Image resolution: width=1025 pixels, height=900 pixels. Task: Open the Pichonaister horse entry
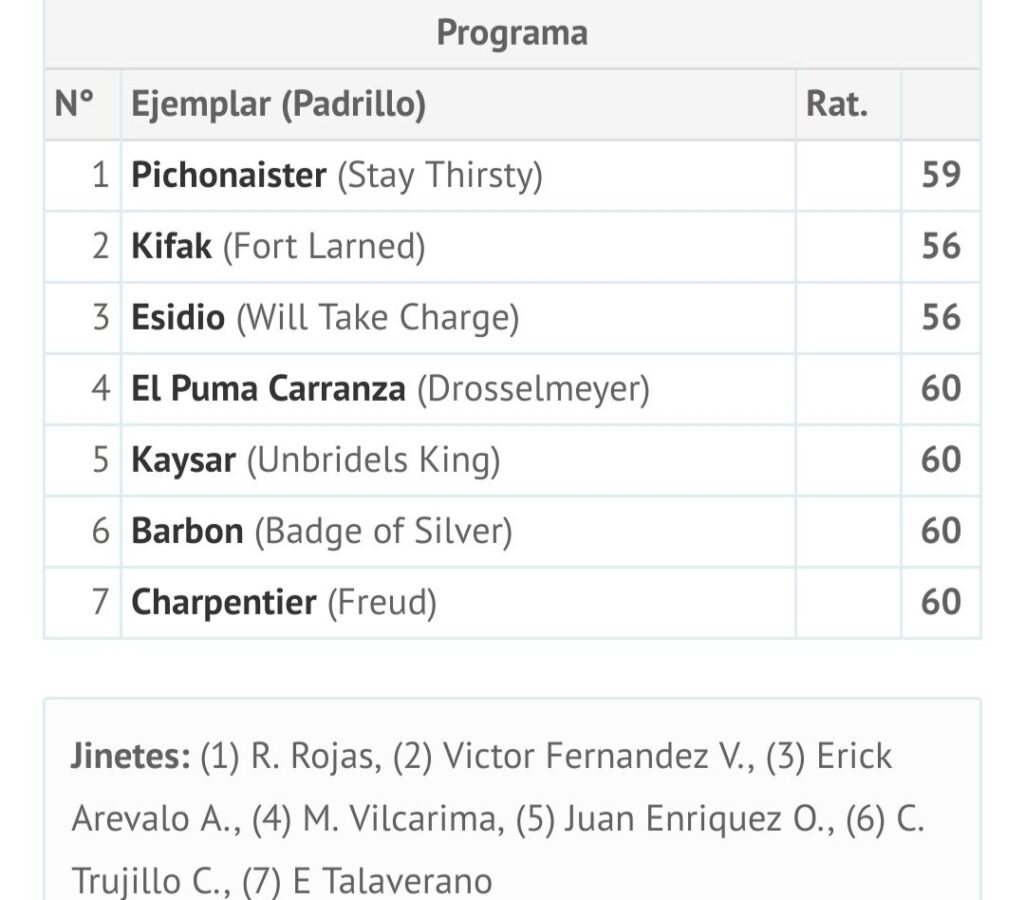pyautogui.click(x=228, y=176)
